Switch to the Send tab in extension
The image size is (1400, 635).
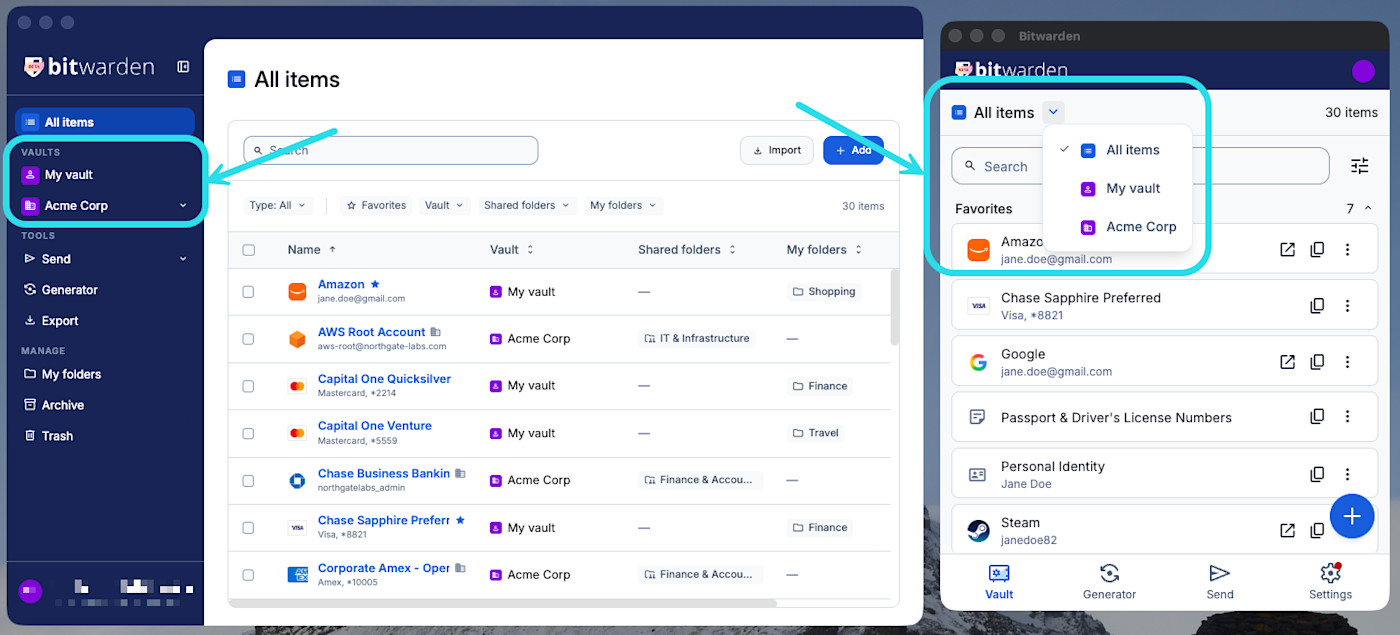tap(1219, 581)
